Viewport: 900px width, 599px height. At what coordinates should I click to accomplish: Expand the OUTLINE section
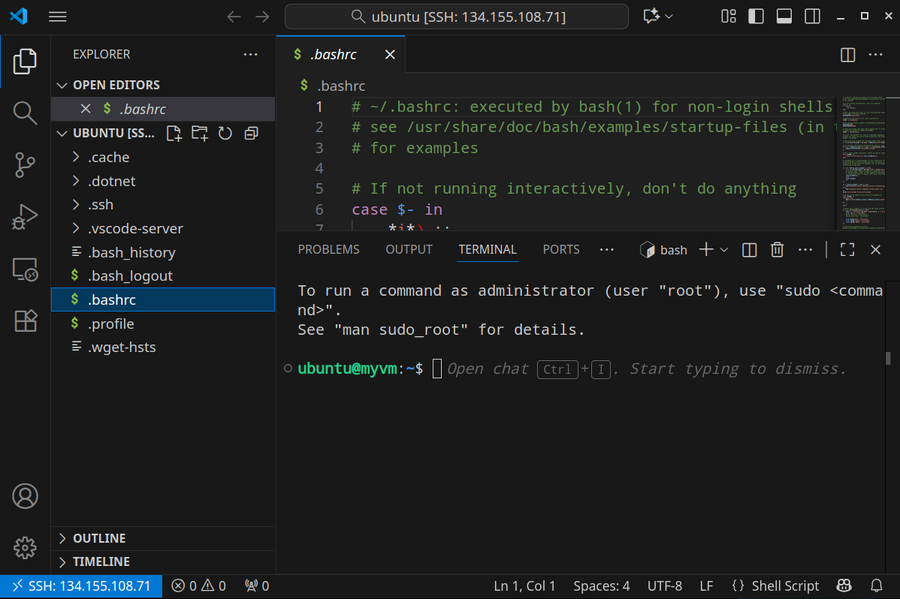click(x=99, y=538)
